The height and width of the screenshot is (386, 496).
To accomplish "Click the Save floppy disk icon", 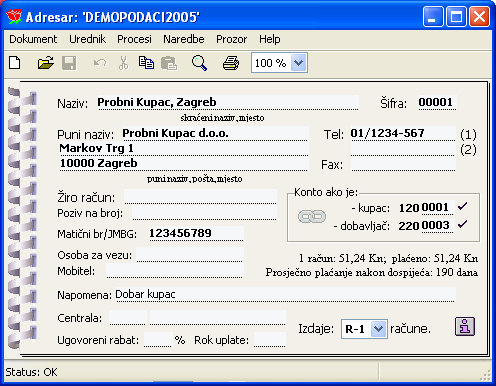I will click(x=69, y=63).
